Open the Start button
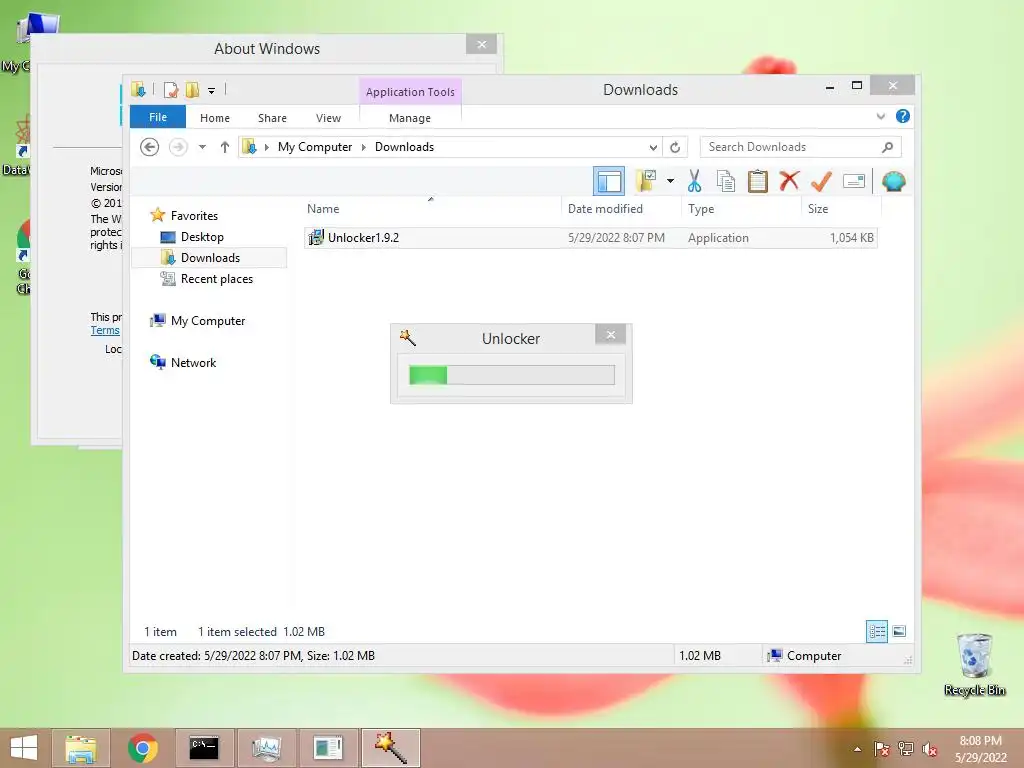1024x768 pixels. coord(24,748)
